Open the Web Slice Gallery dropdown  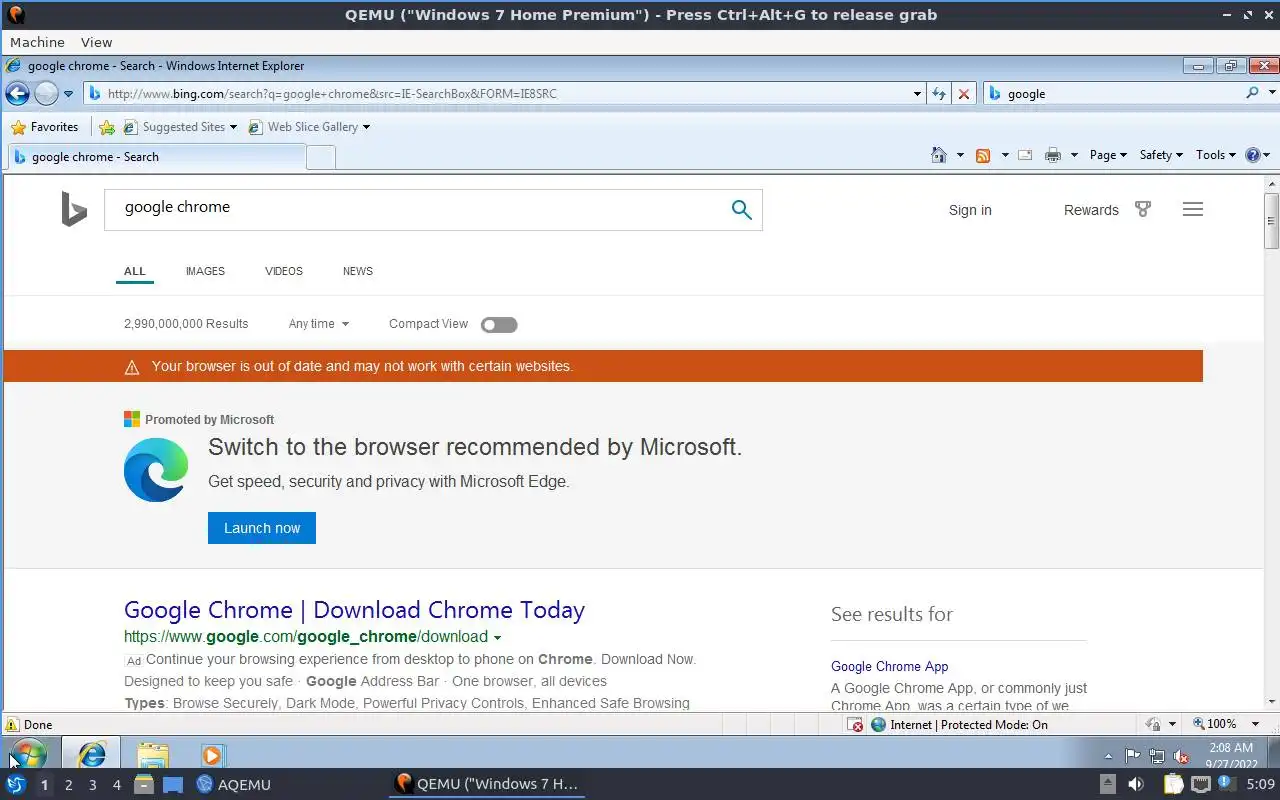pyautogui.click(x=309, y=127)
